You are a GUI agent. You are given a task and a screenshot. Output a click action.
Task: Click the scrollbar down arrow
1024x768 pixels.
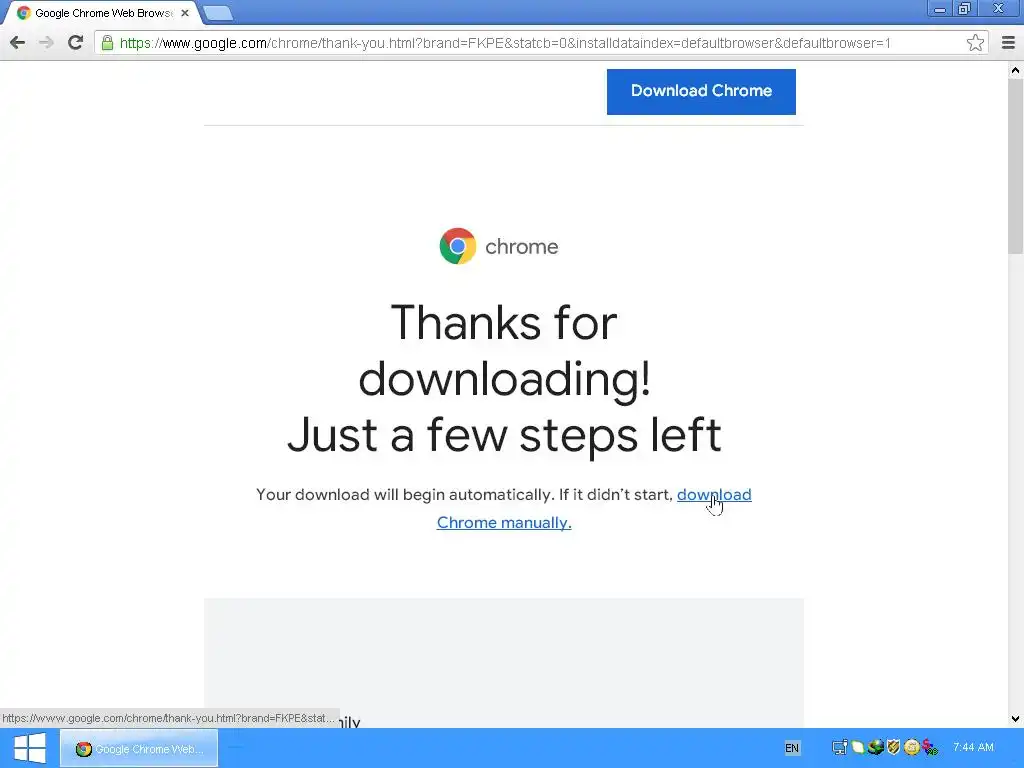click(1015, 719)
